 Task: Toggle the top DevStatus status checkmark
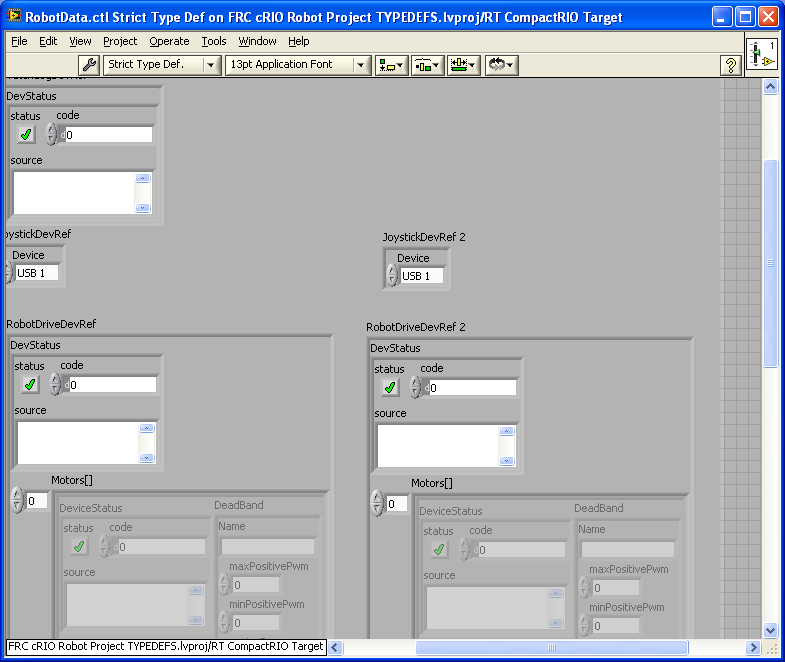coord(26,134)
